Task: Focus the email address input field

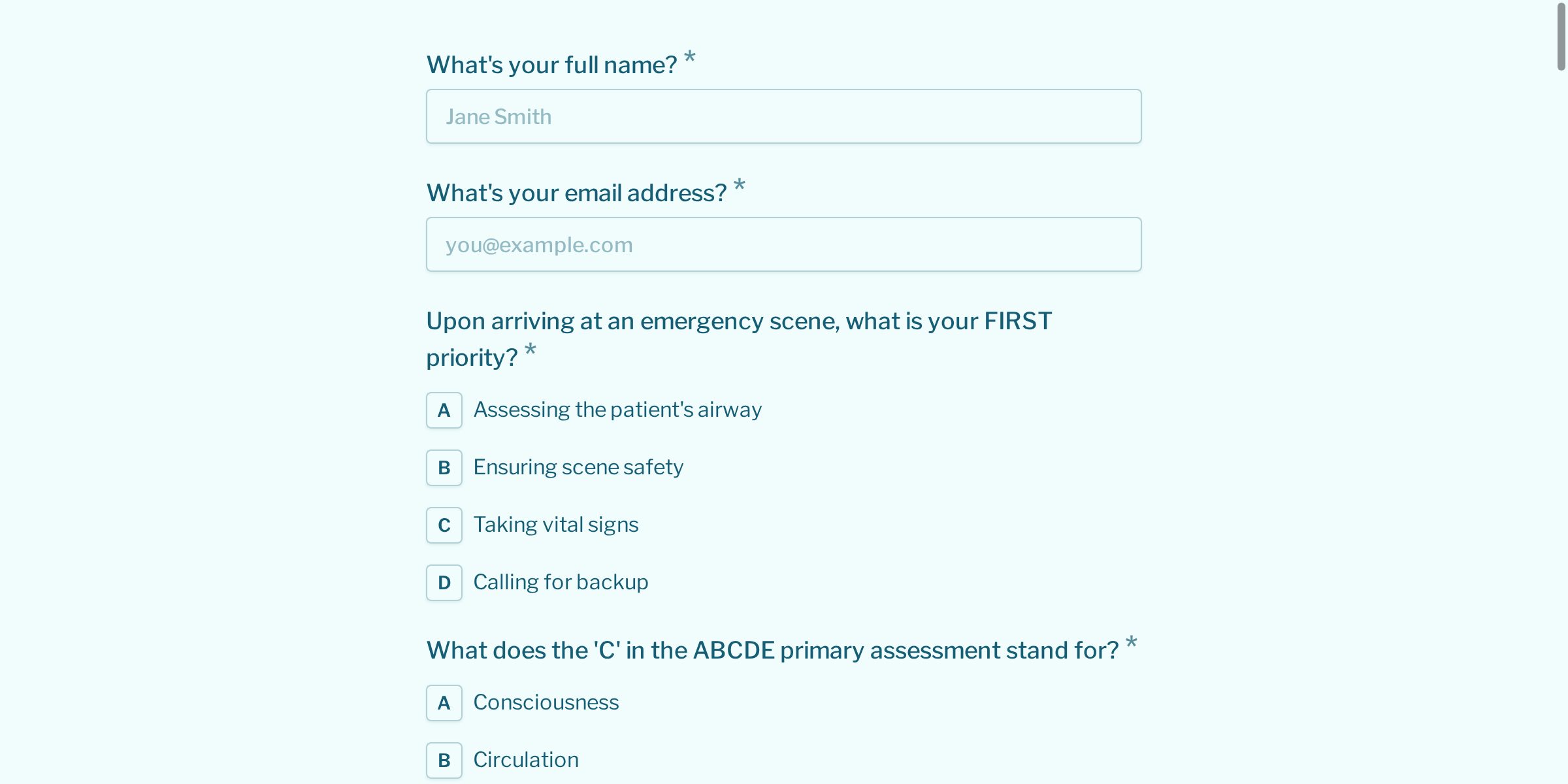Action: click(783, 244)
